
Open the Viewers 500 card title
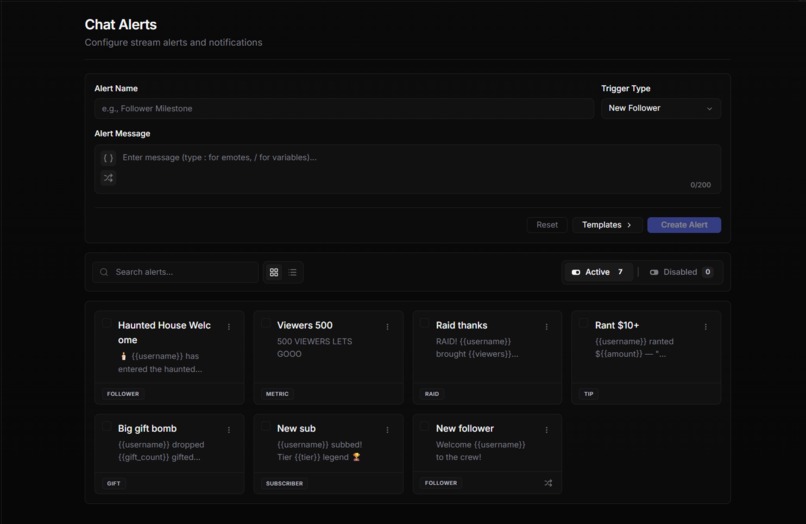pos(305,326)
